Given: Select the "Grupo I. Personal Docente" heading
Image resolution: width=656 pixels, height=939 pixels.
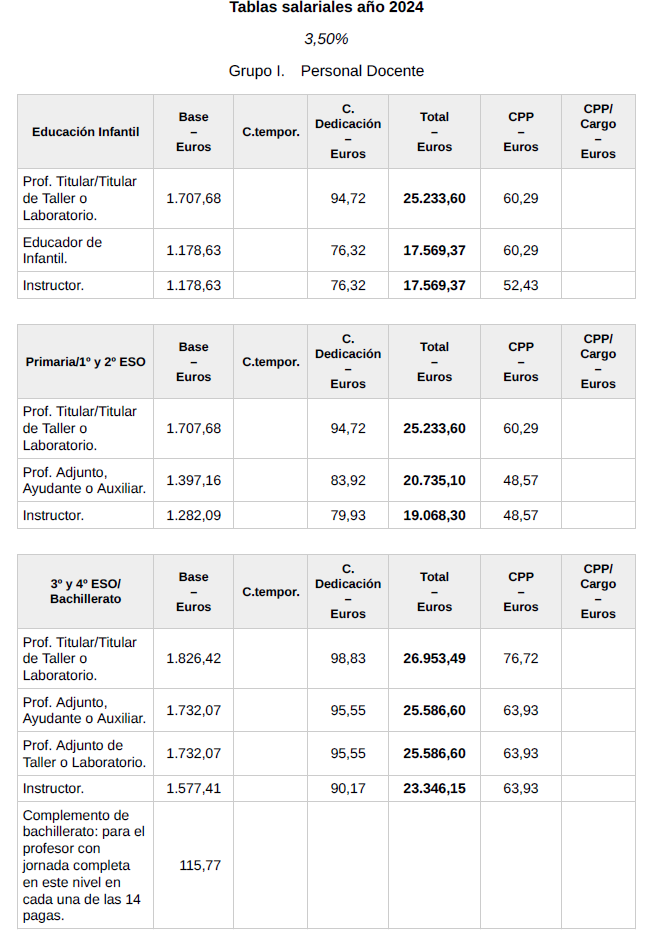Looking at the screenshot, I should (x=326, y=71).
